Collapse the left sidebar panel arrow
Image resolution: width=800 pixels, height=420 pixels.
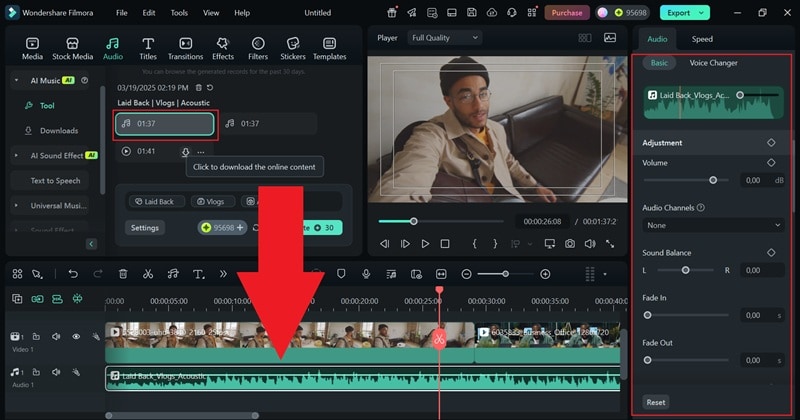(91, 244)
